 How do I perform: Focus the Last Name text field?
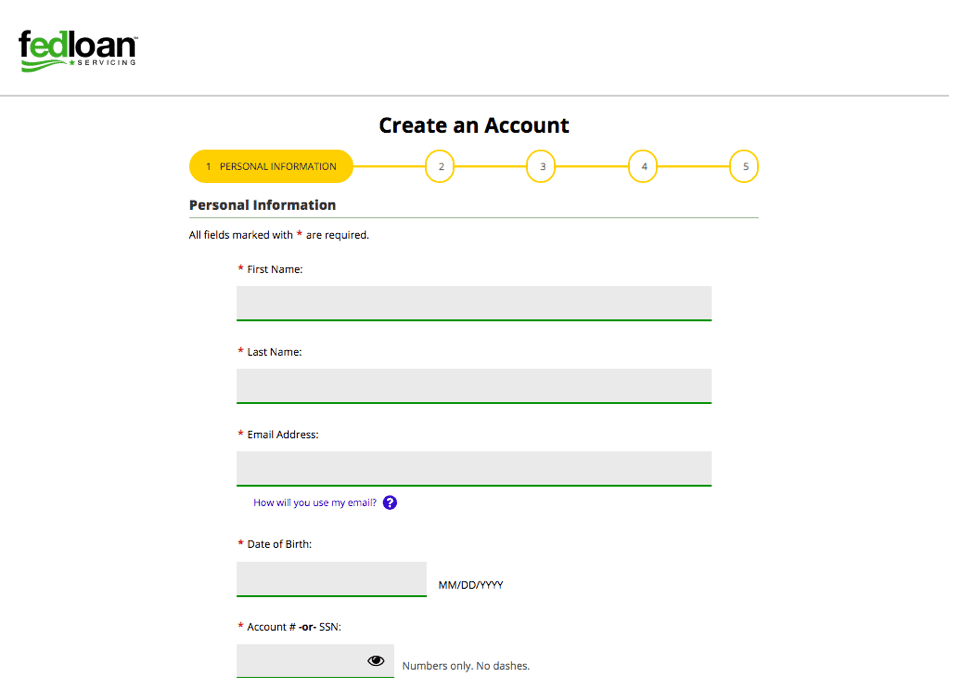(x=473, y=385)
